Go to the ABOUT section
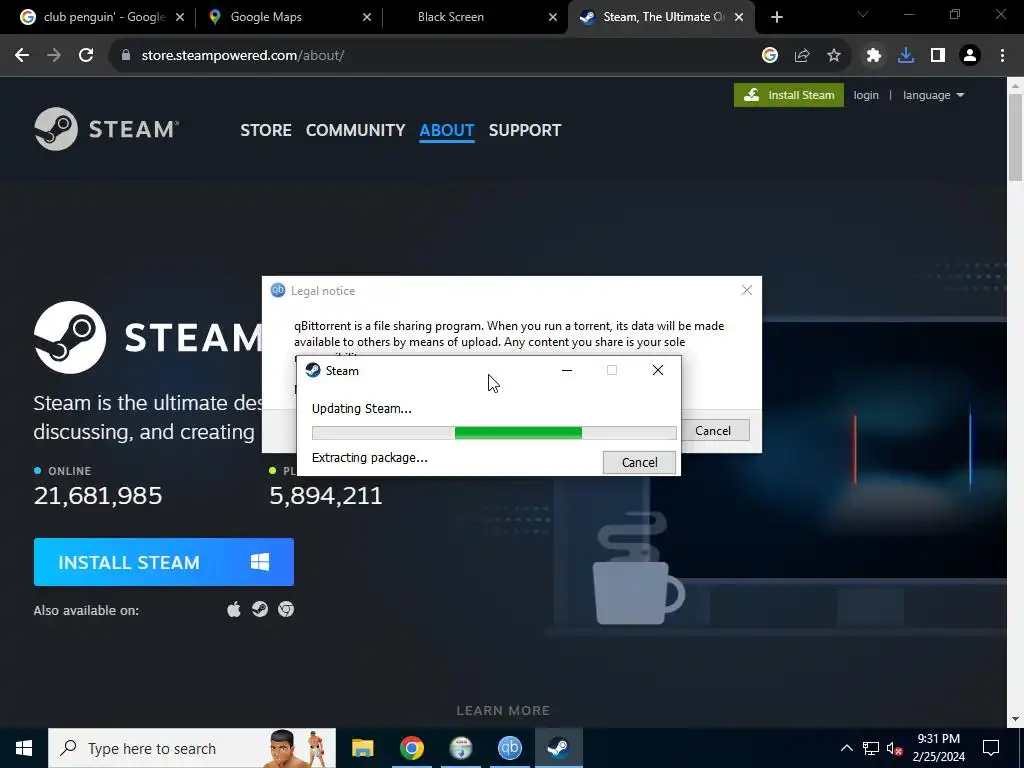 click(447, 130)
